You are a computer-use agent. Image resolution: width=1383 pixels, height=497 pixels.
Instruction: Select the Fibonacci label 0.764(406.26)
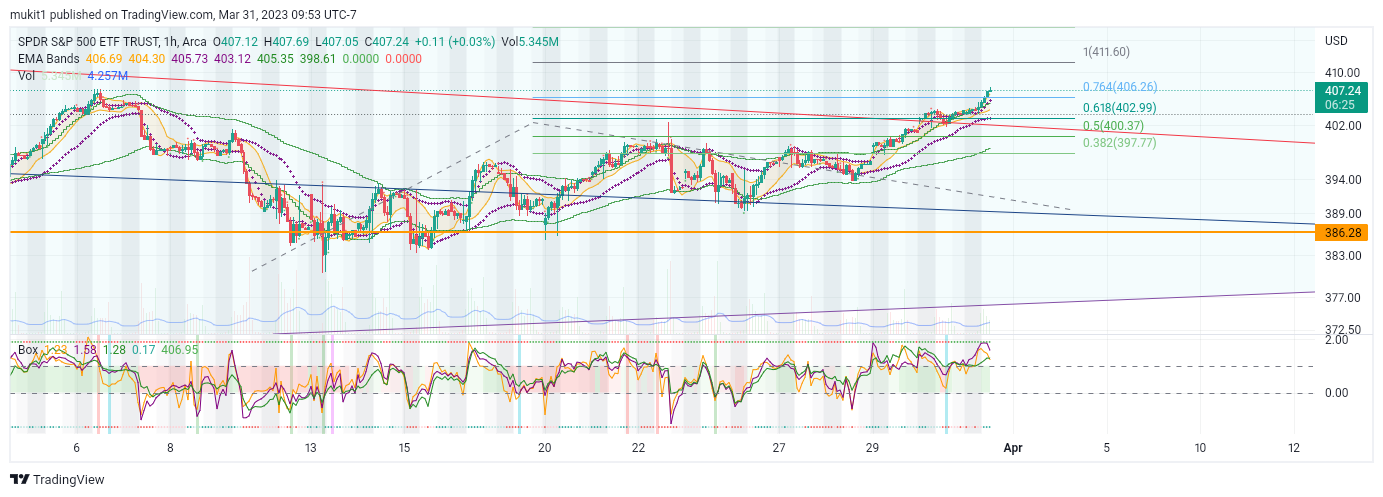point(1120,87)
